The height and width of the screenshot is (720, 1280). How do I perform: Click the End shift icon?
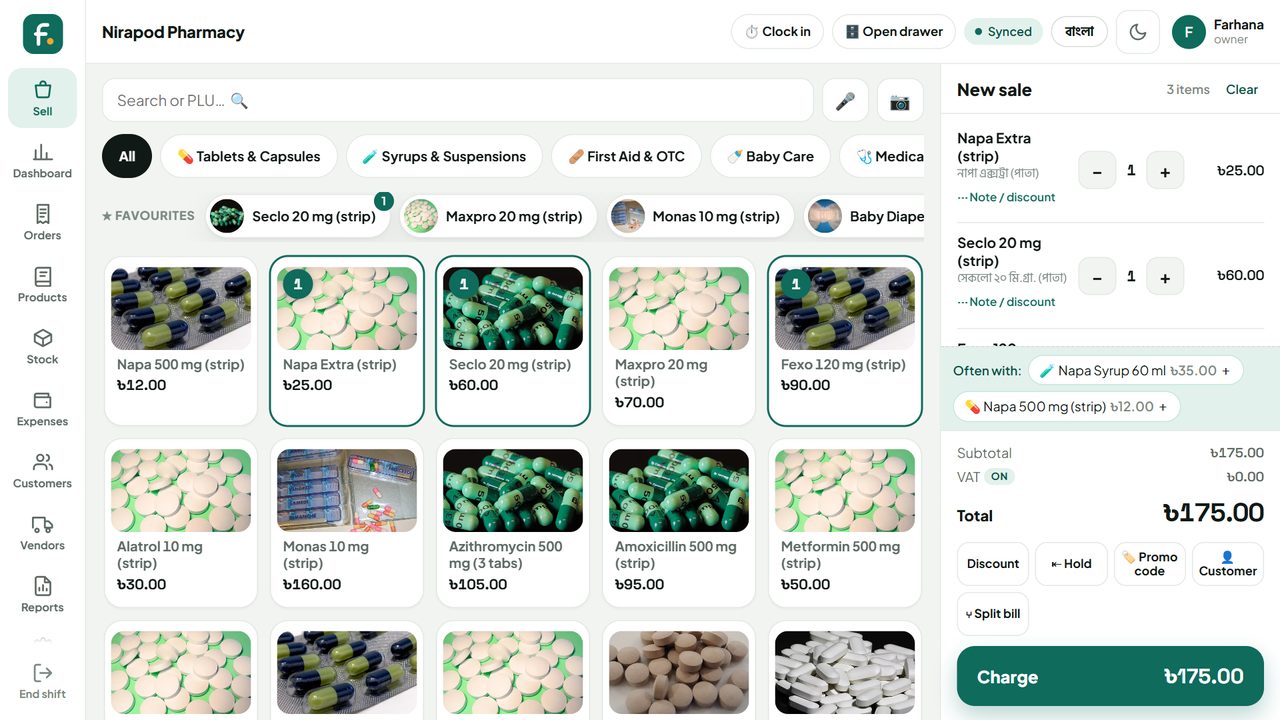click(x=42, y=681)
